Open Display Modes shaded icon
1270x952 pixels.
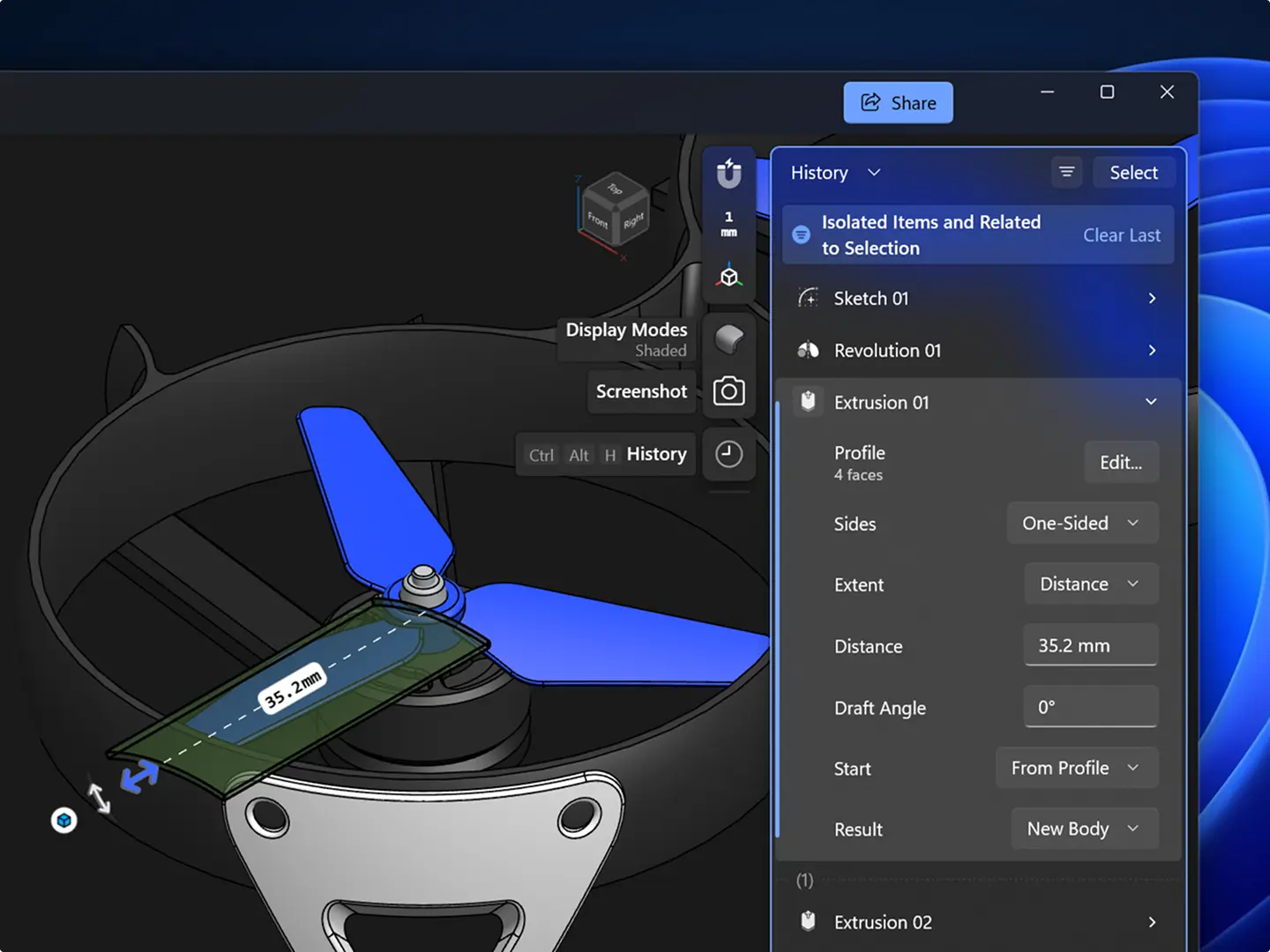[x=728, y=338]
